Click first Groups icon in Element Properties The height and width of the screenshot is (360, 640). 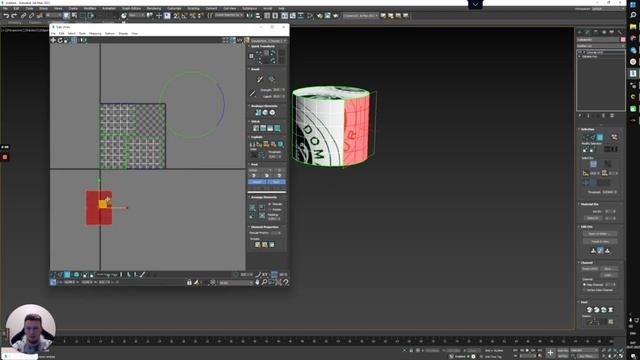tap(258, 244)
